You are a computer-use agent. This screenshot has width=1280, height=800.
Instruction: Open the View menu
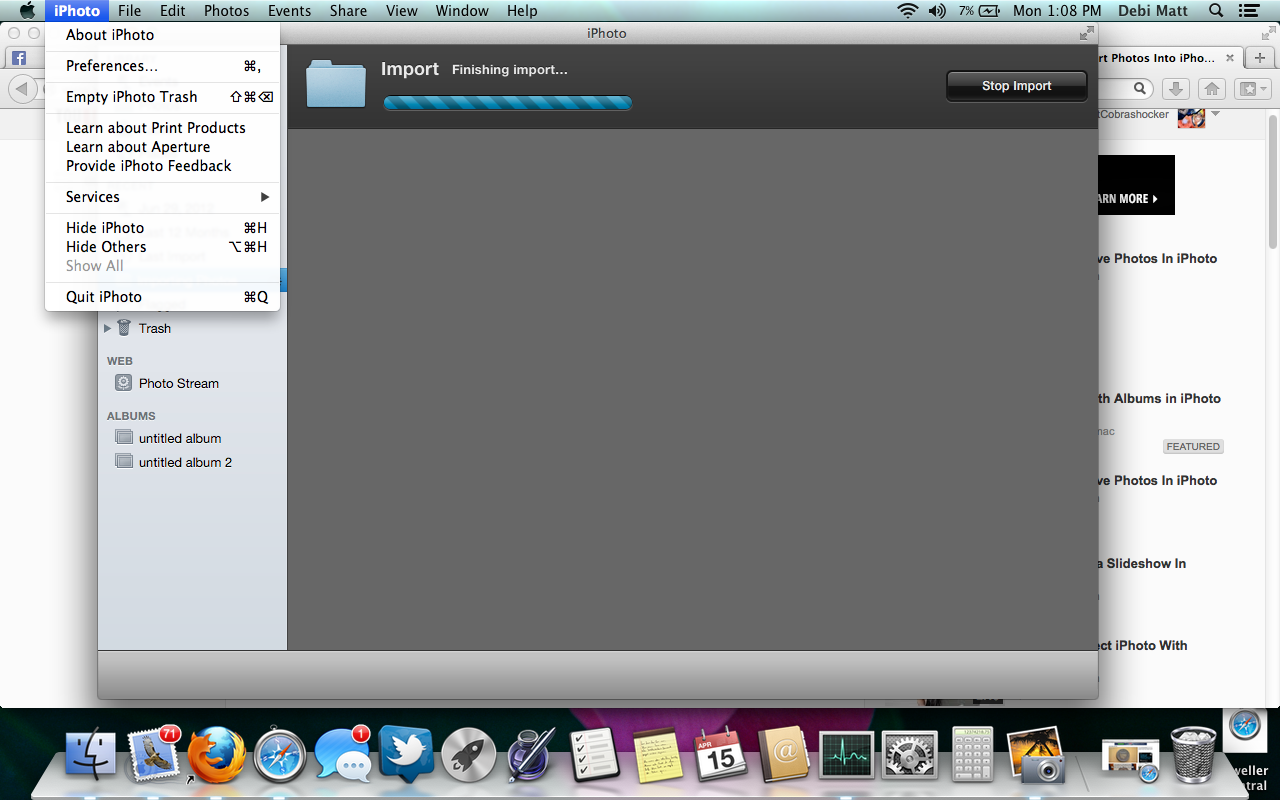(401, 11)
